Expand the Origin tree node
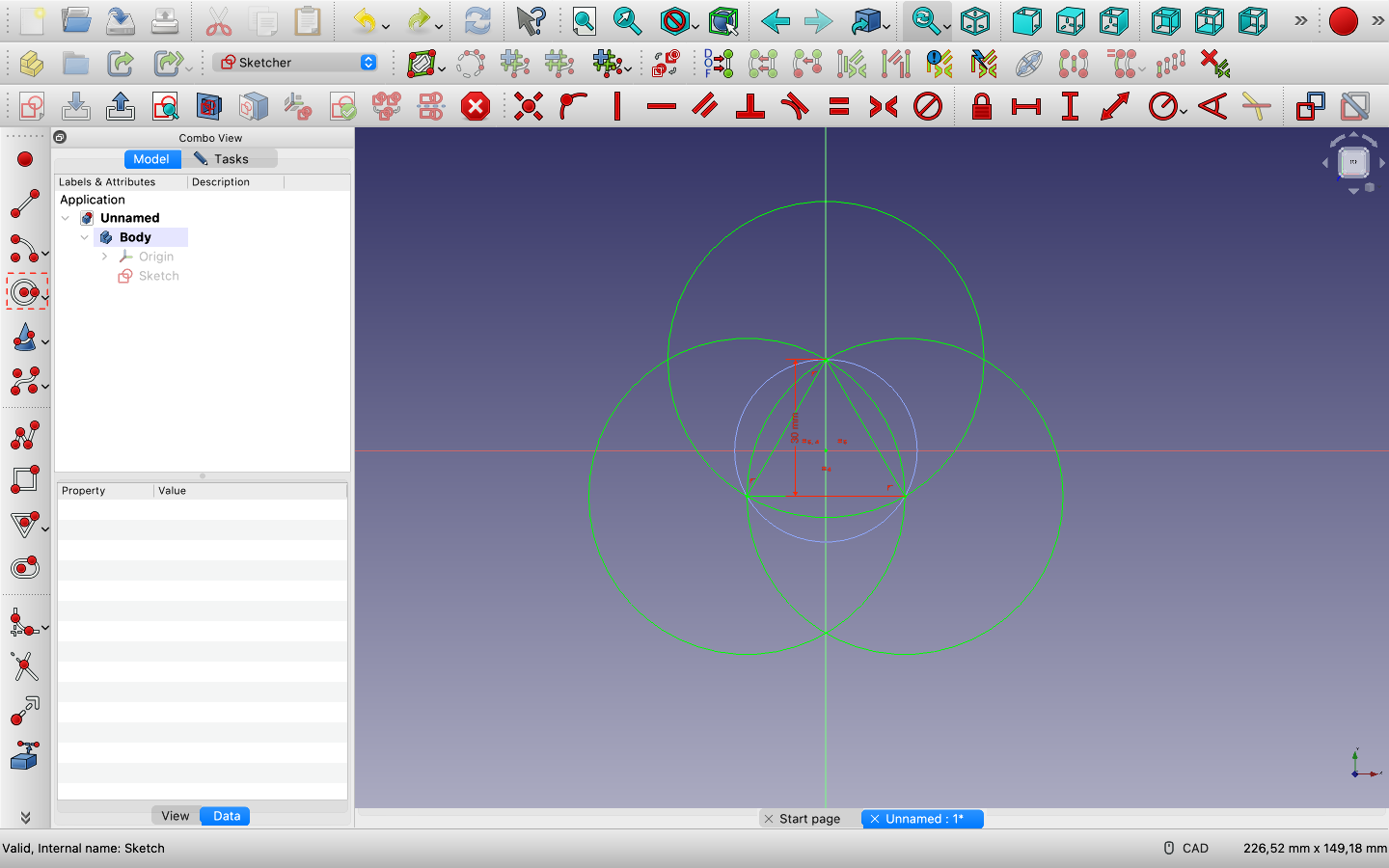1389x868 pixels. [104, 256]
